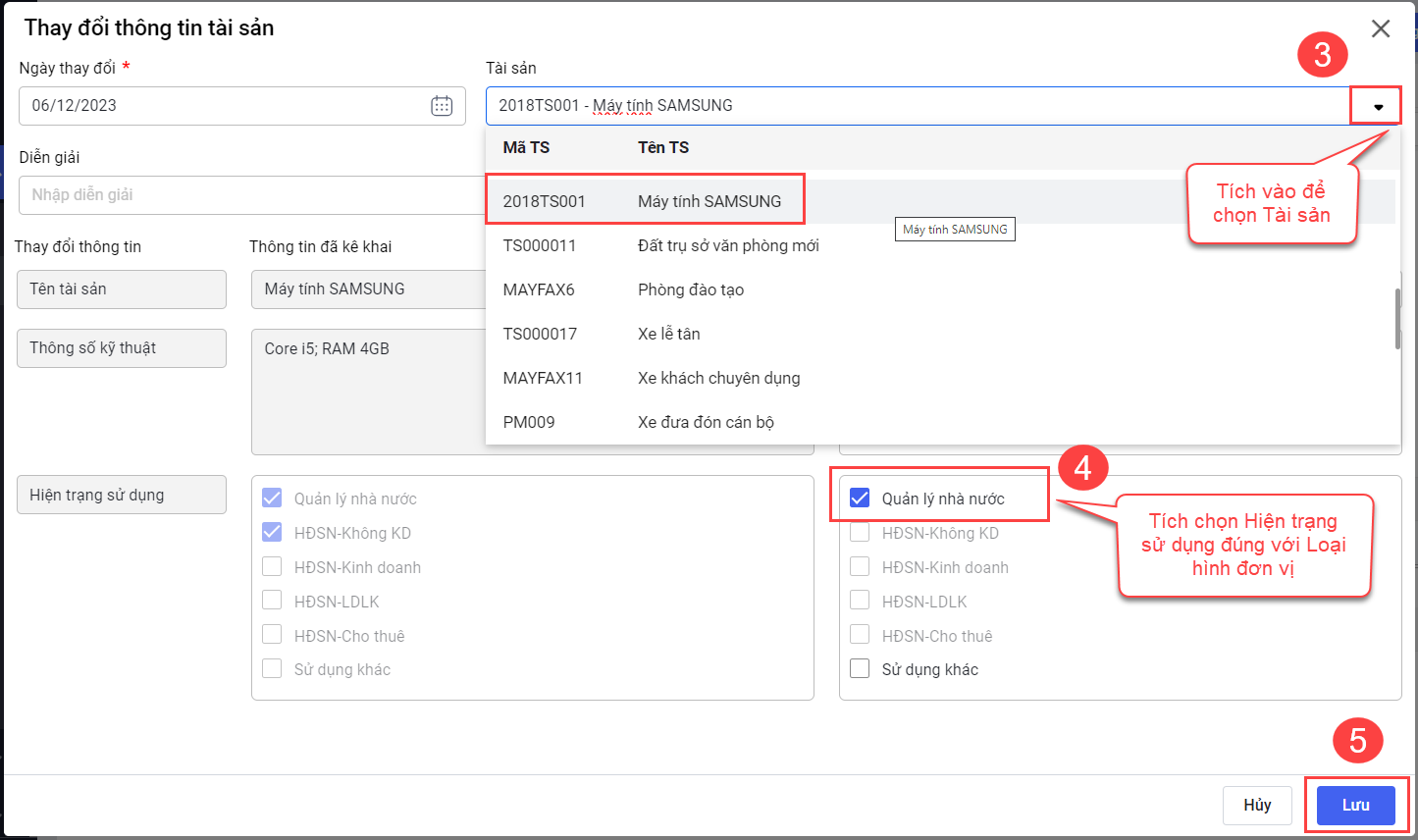Toggle the right-side HĐSN-Không KD checkbox
1418x840 pixels.
point(860,533)
